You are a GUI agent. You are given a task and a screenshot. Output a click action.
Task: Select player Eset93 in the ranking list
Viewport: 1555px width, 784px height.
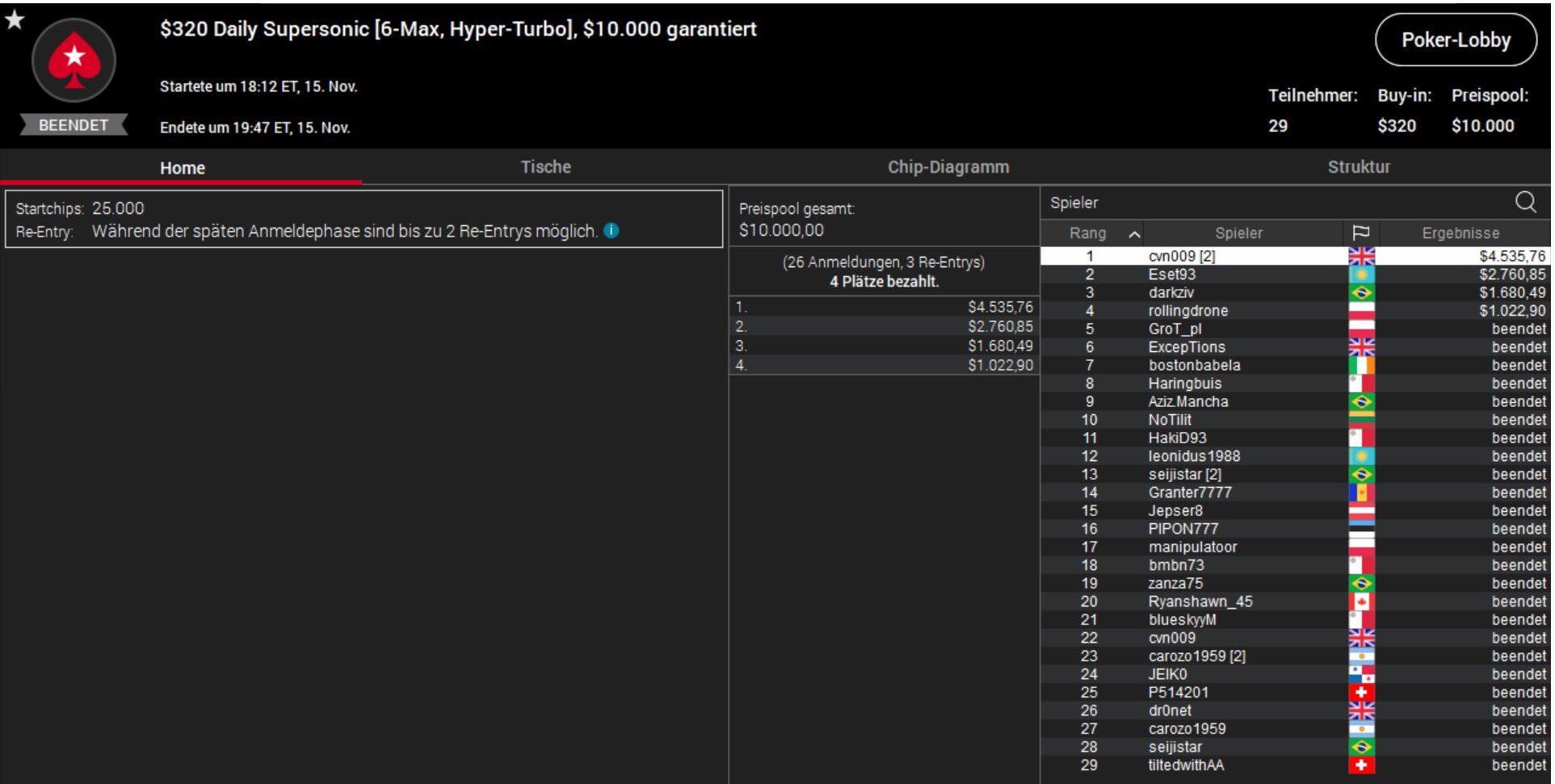click(1295, 275)
